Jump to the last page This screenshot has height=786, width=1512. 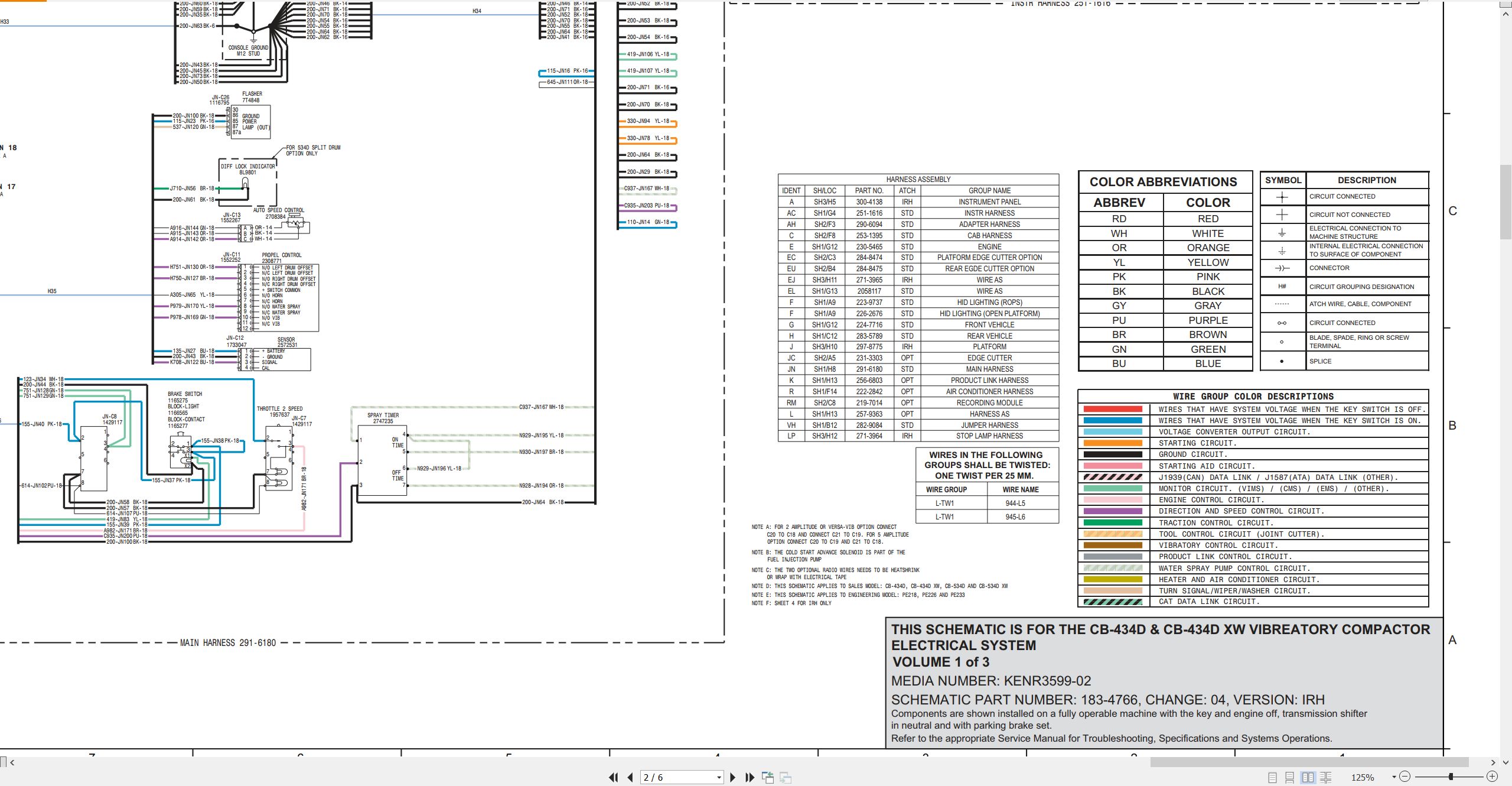point(750,777)
